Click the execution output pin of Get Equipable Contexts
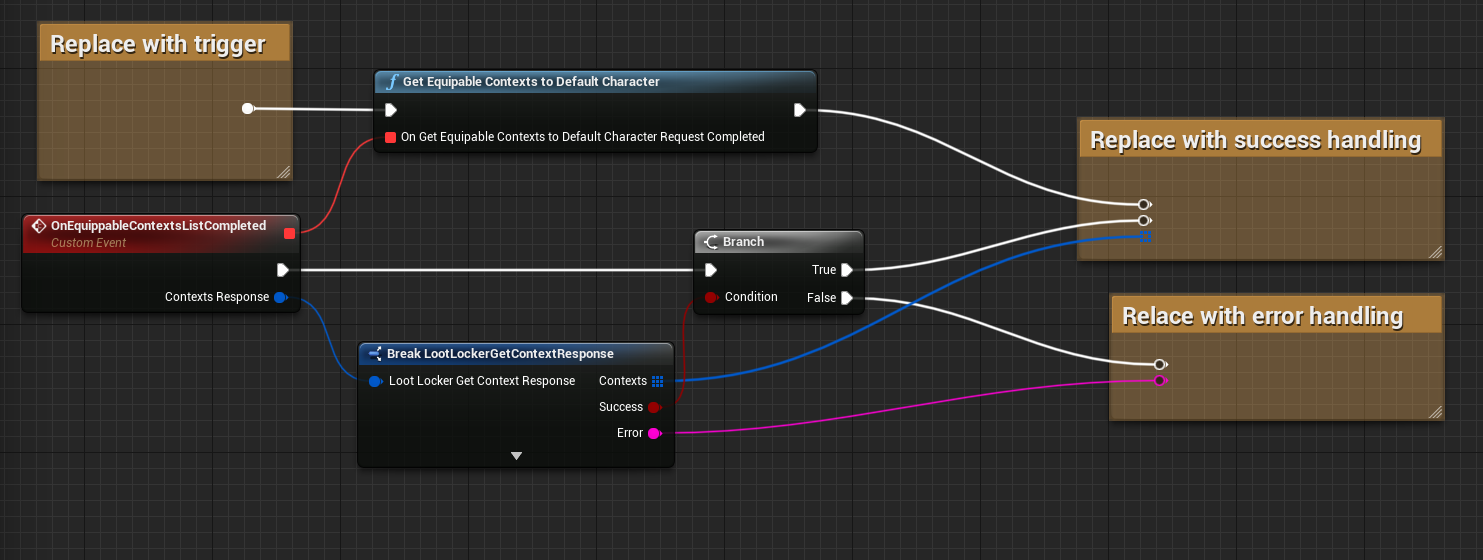Image resolution: width=1483 pixels, height=560 pixels. click(x=800, y=110)
